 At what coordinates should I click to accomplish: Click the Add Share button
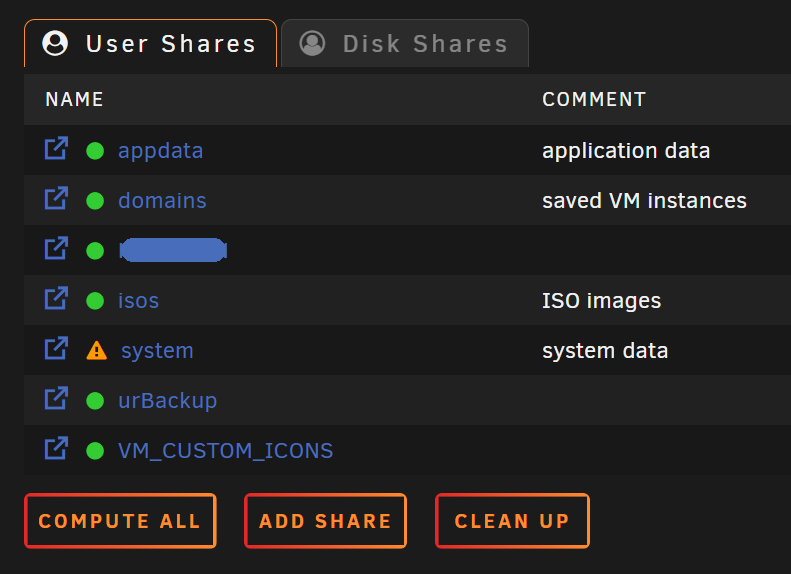pyautogui.click(x=325, y=521)
